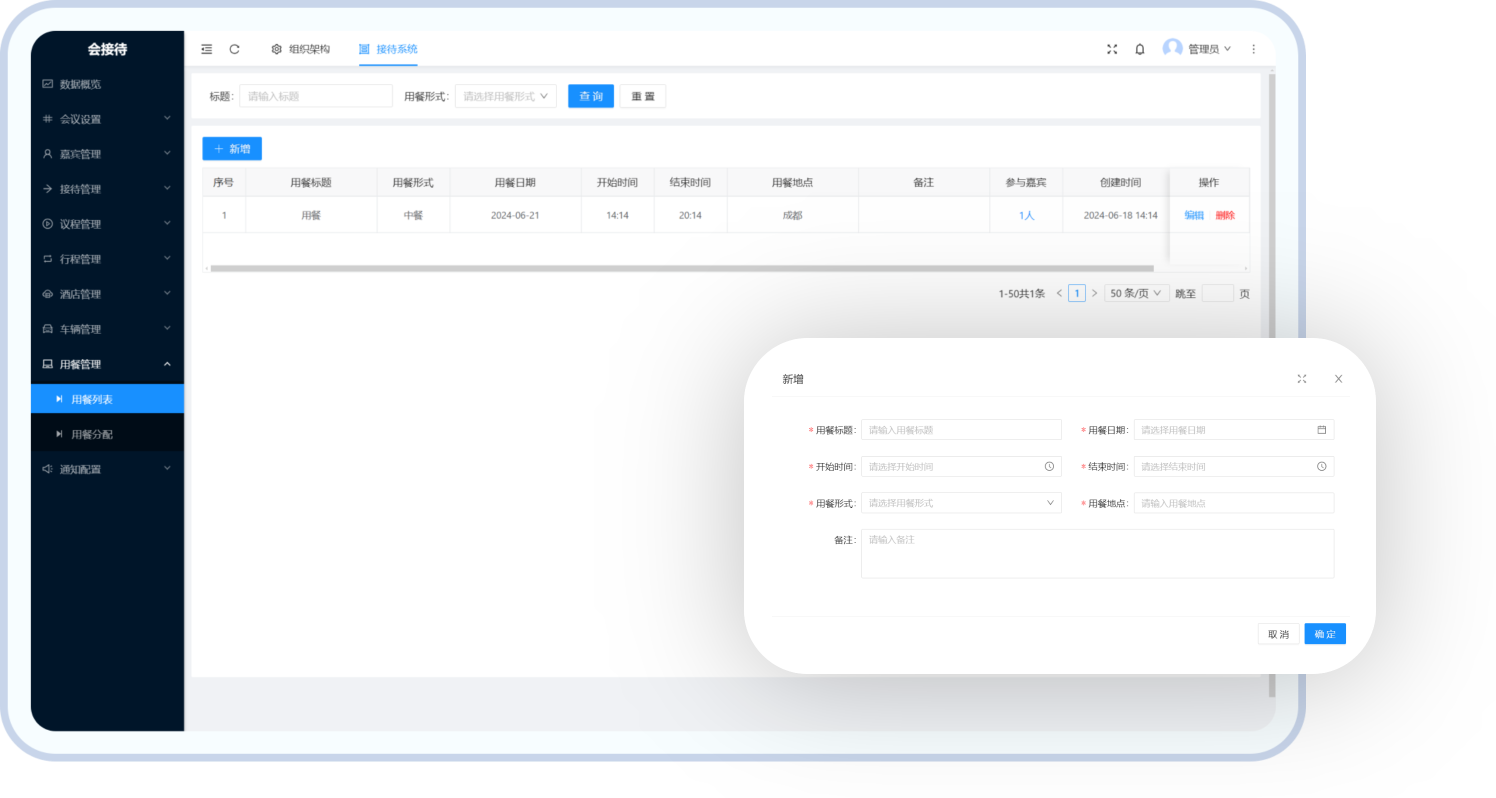Switch to the 组织架构 tab

click(300, 49)
